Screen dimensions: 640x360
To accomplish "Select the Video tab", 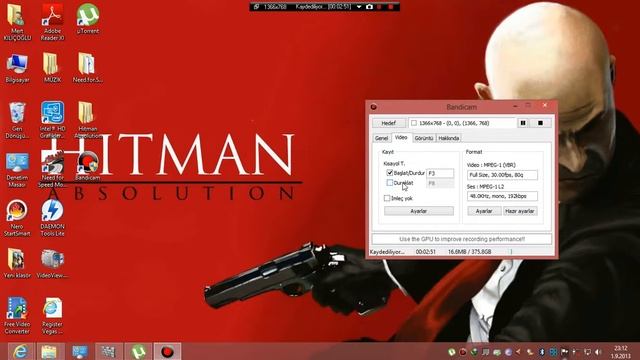I will click(401, 138).
